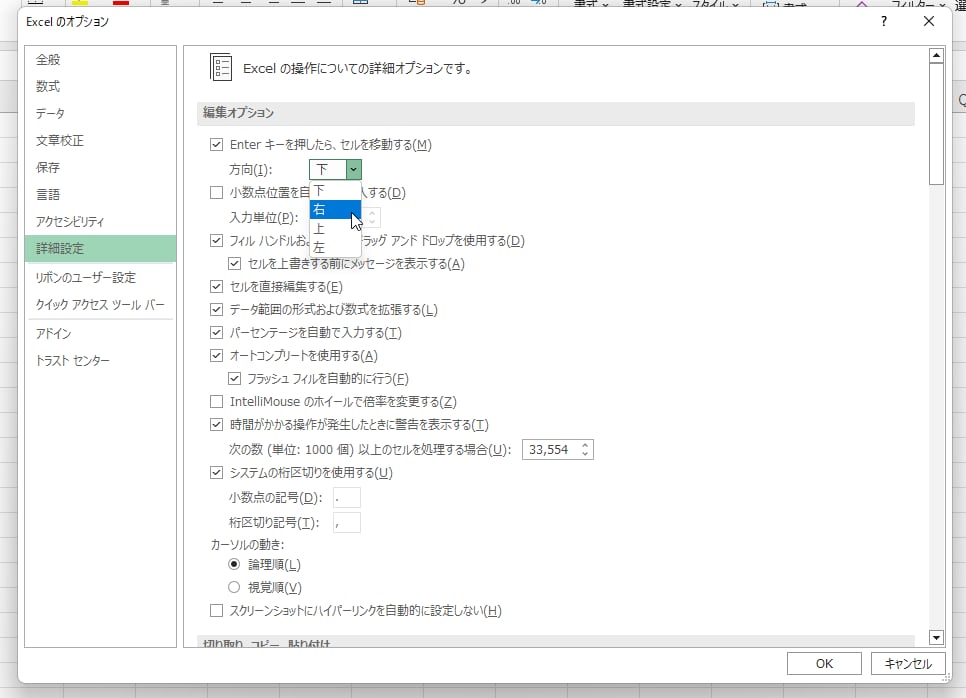Toggle the Enter キー move cell checkbox

tap(216, 145)
